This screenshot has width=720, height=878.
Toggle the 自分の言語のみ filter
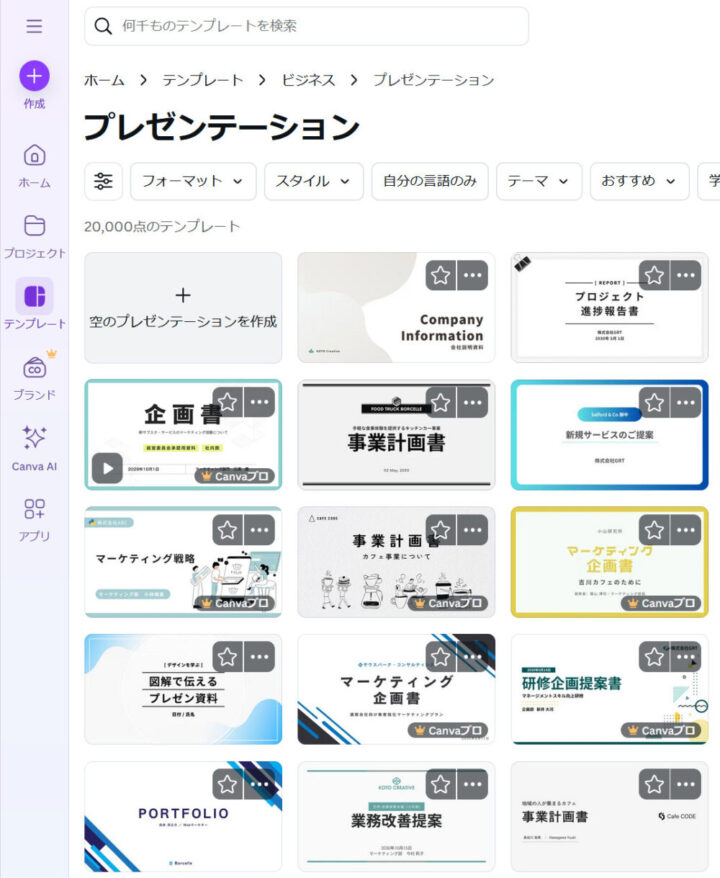click(430, 181)
